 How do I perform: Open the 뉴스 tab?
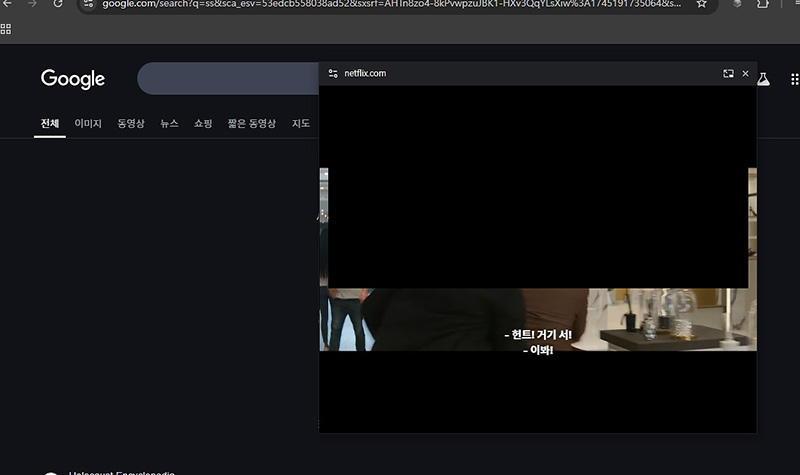click(x=169, y=123)
